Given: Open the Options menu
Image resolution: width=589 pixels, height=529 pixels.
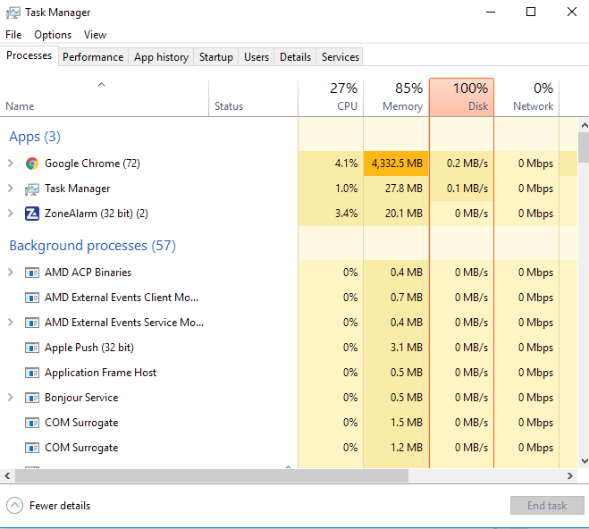Looking at the screenshot, I should tap(53, 35).
